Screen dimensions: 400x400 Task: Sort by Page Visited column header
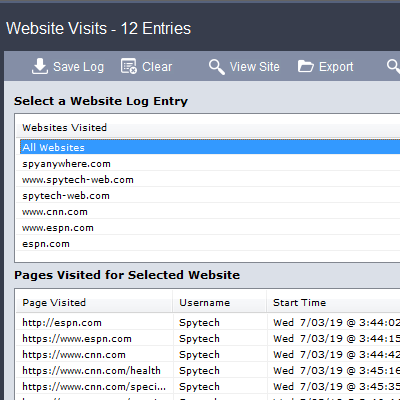coord(94,302)
